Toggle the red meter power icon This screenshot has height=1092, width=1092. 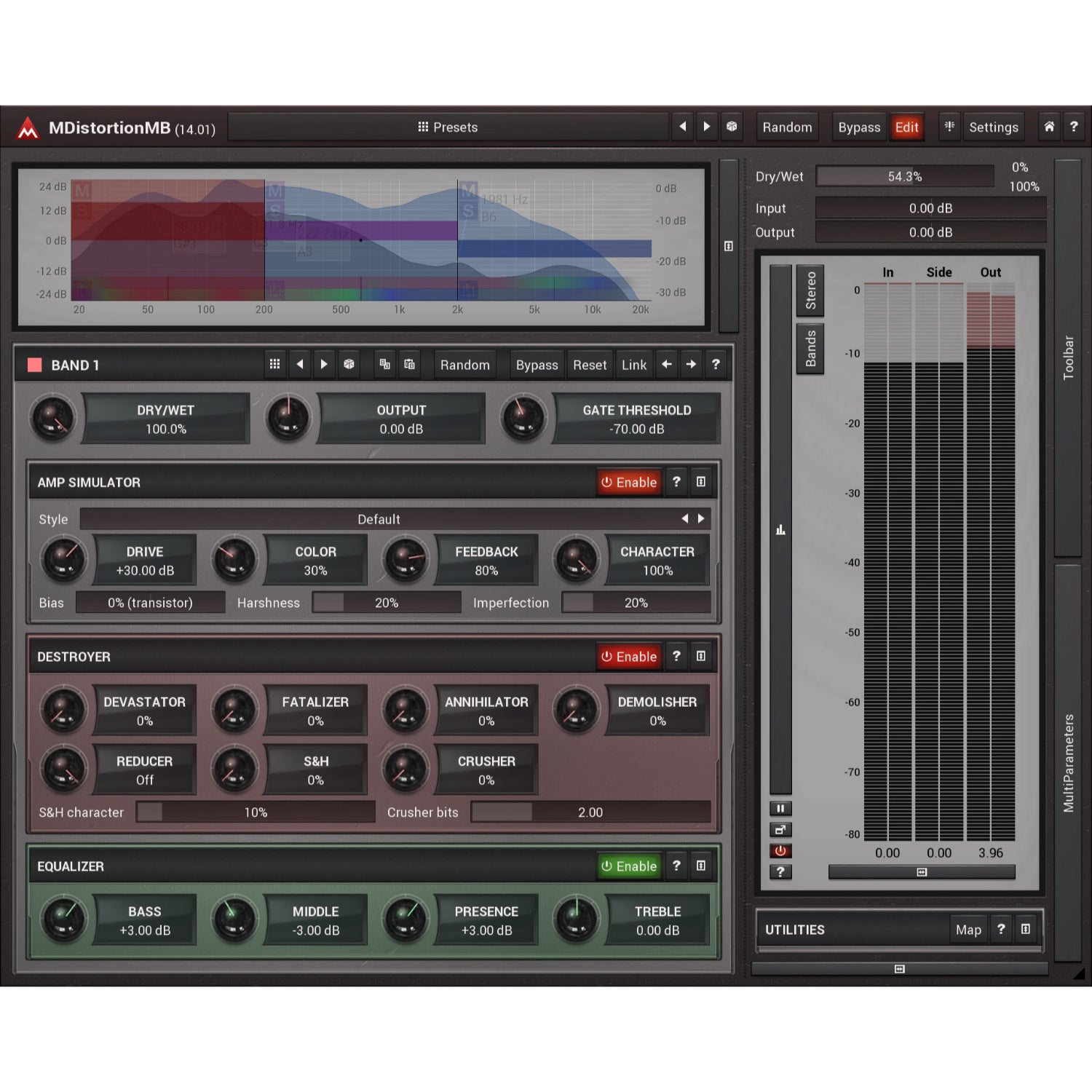coord(780,850)
